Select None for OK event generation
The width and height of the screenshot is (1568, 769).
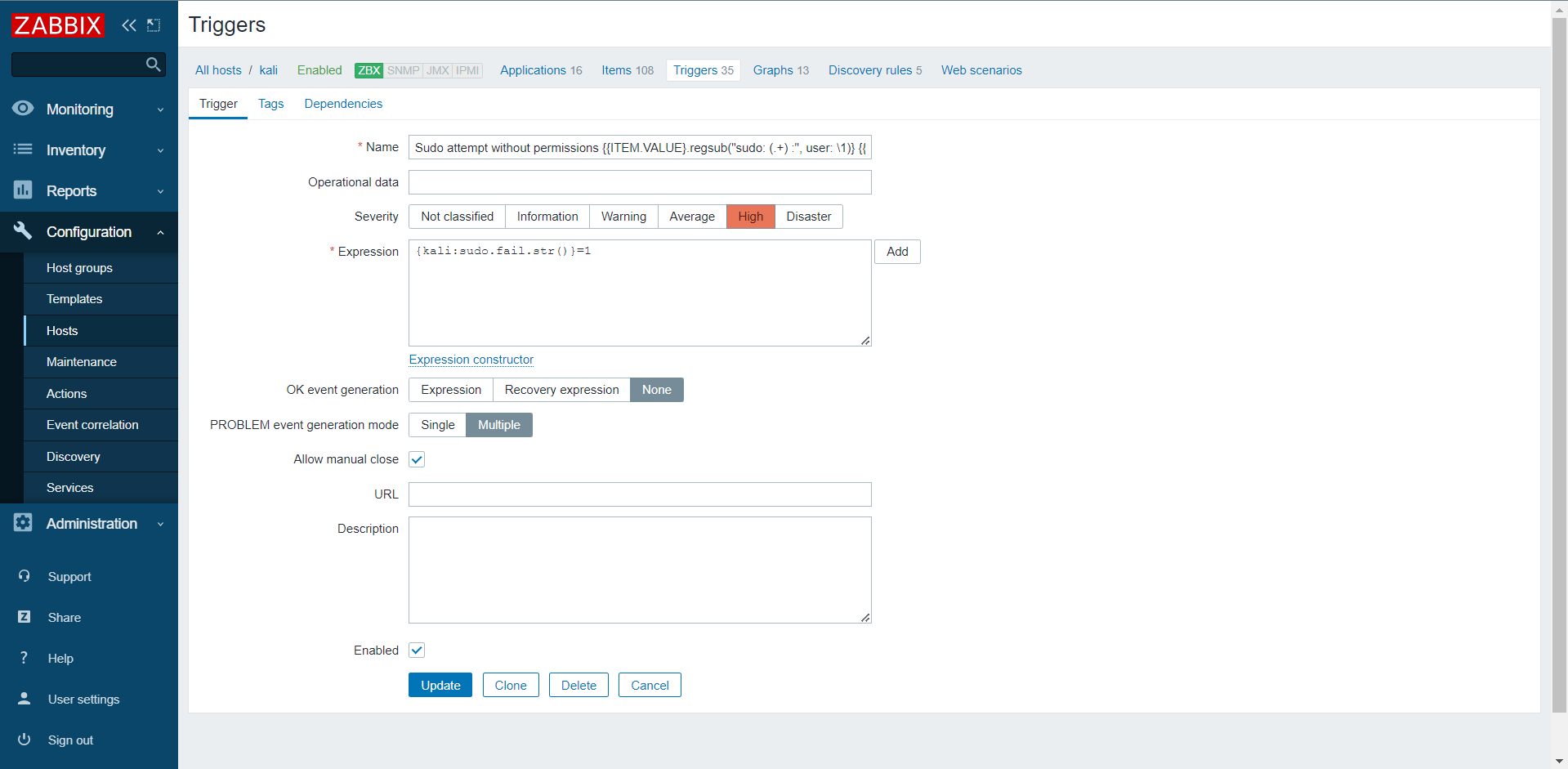pyautogui.click(x=657, y=390)
